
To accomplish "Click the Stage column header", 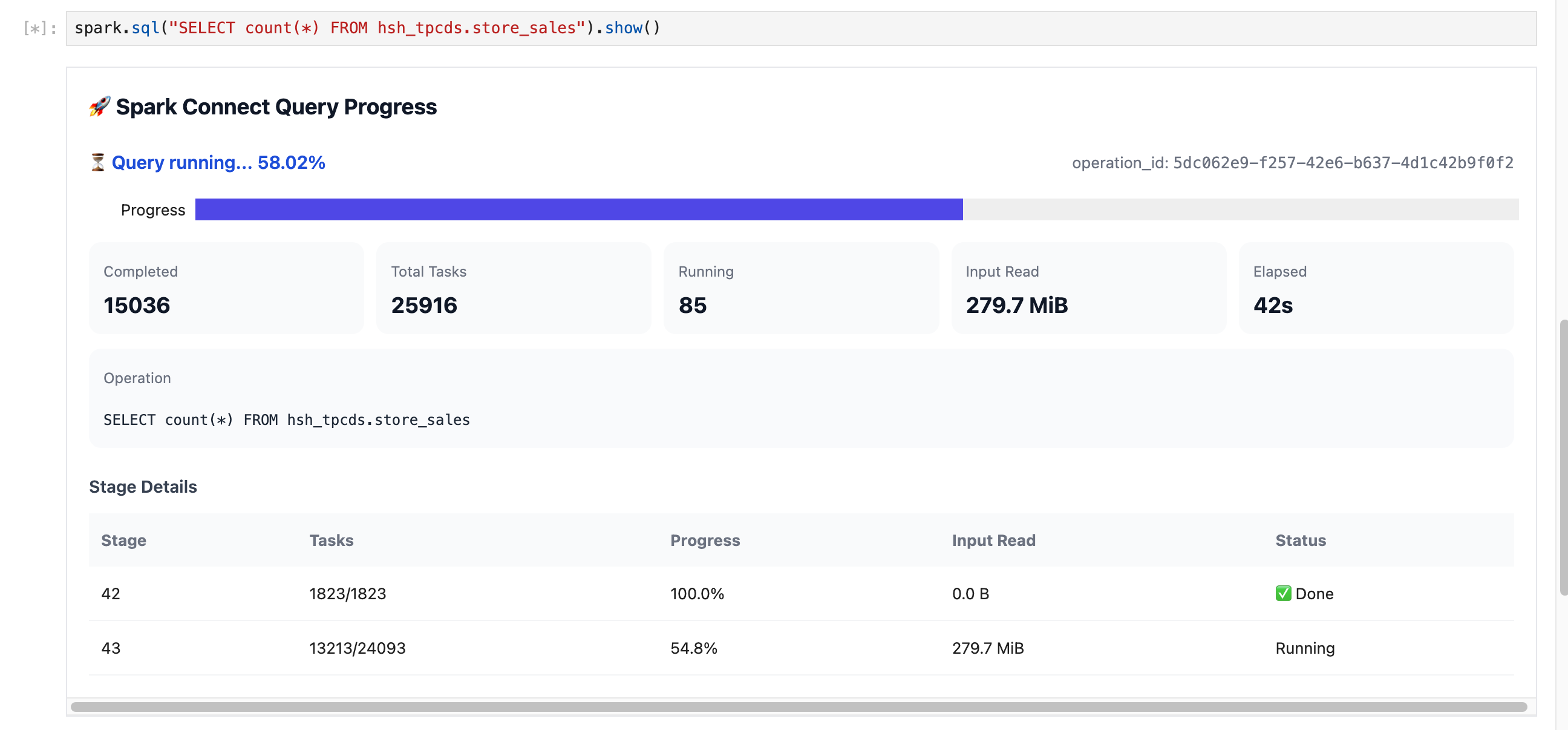I will click(123, 540).
